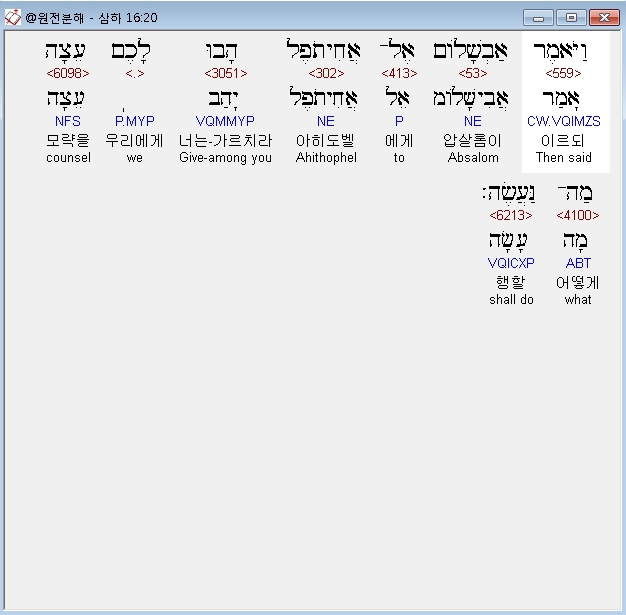
Task: Select the English gloss 'shall do'
Action: [511, 299]
